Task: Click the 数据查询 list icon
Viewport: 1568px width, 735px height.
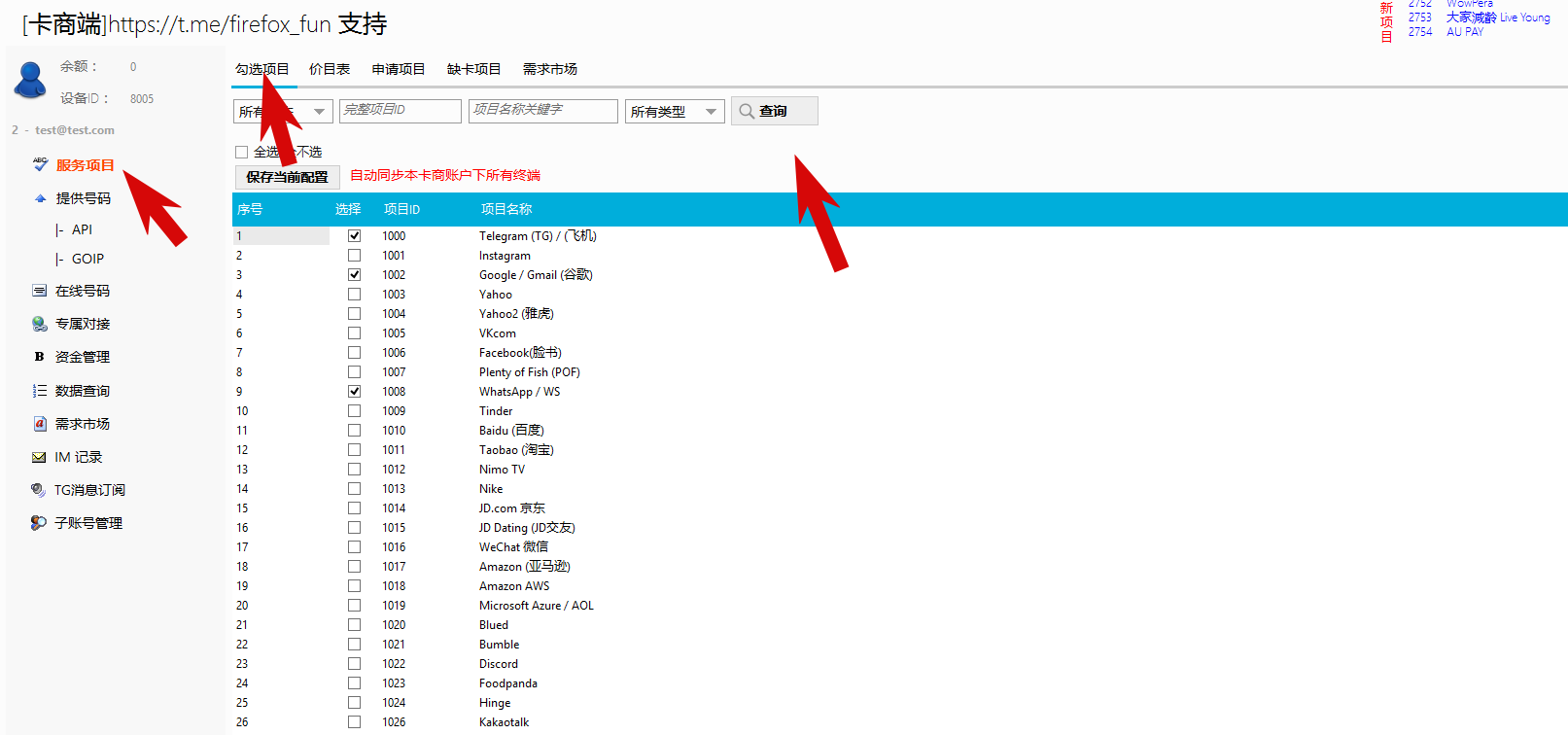Action: (x=40, y=391)
